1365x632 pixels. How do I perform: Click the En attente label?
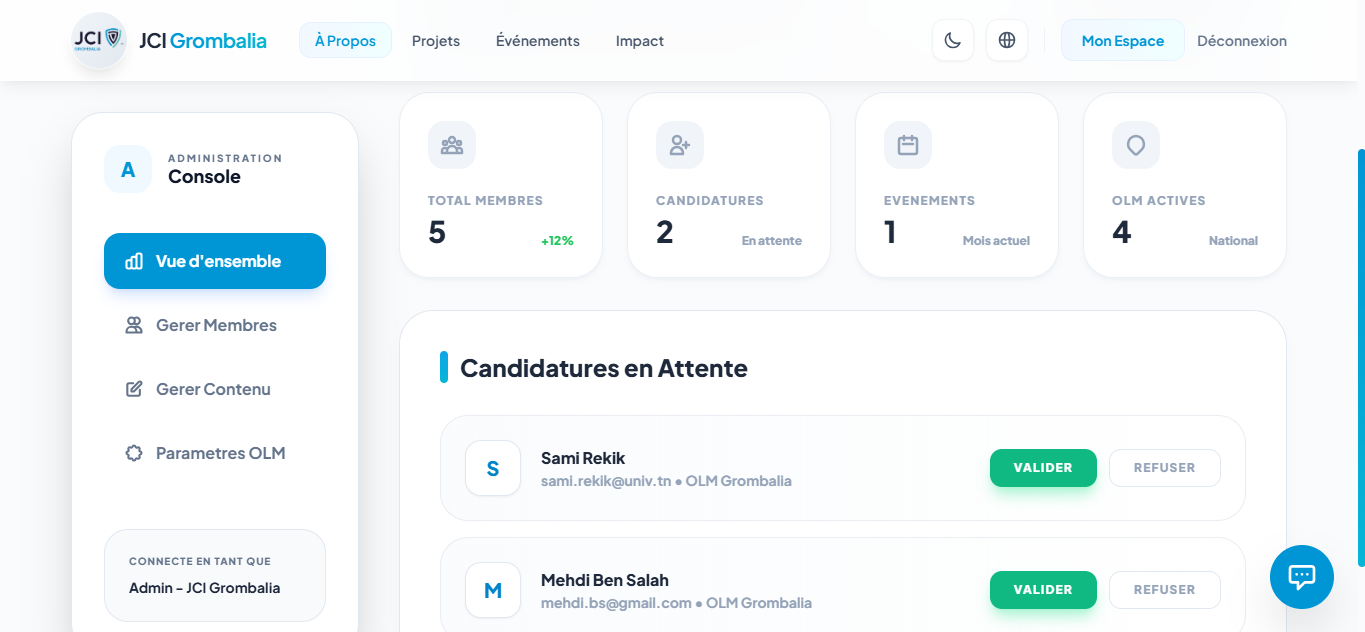click(x=772, y=241)
